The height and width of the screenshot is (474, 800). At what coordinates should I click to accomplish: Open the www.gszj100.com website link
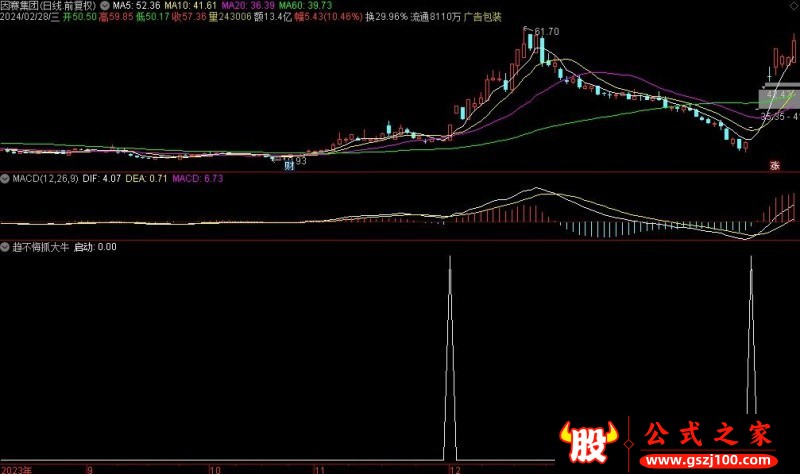[714, 462]
